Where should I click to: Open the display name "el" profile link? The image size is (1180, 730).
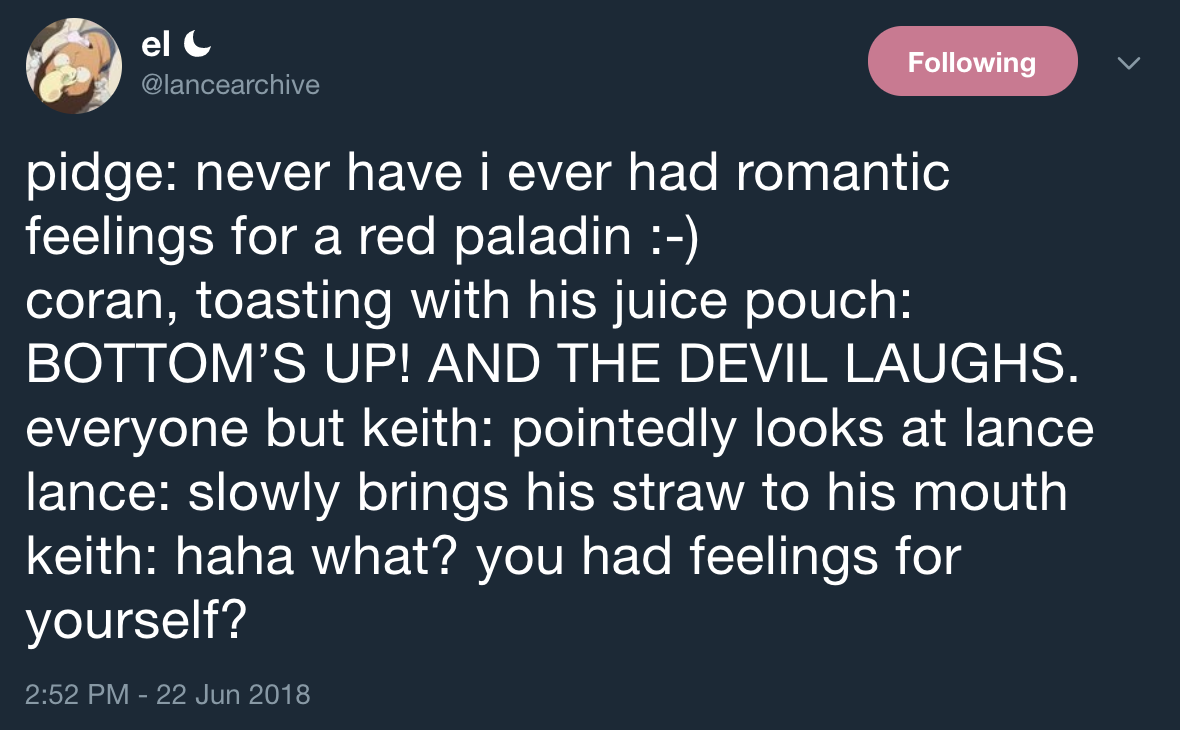155,45
